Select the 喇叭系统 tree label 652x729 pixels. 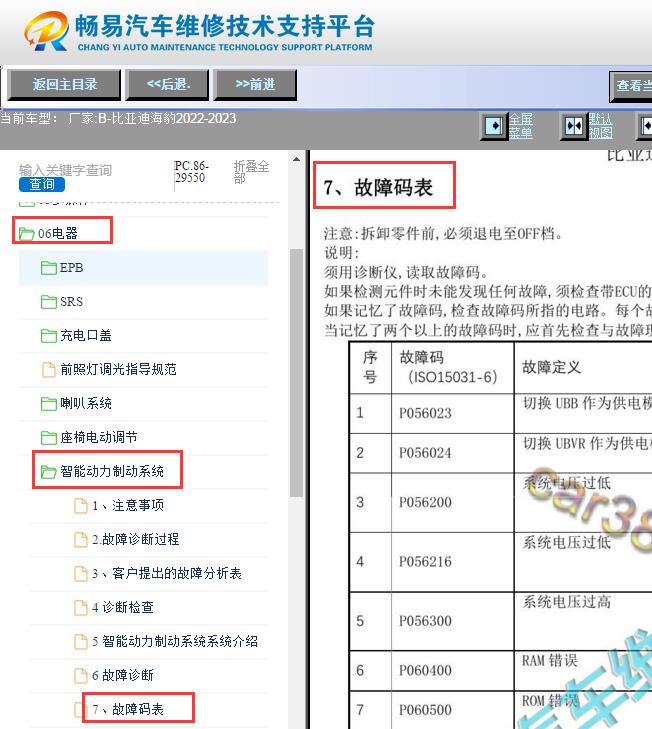pos(86,404)
